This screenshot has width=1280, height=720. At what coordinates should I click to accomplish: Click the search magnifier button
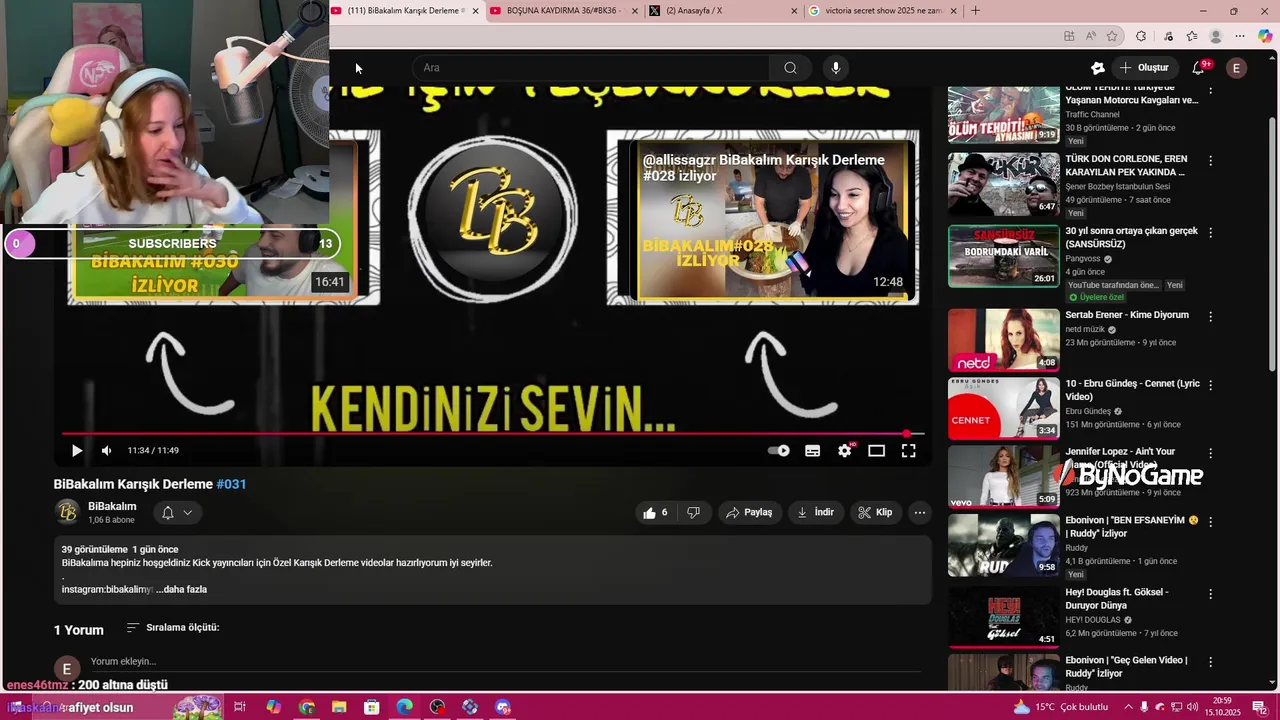tap(790, 68)
